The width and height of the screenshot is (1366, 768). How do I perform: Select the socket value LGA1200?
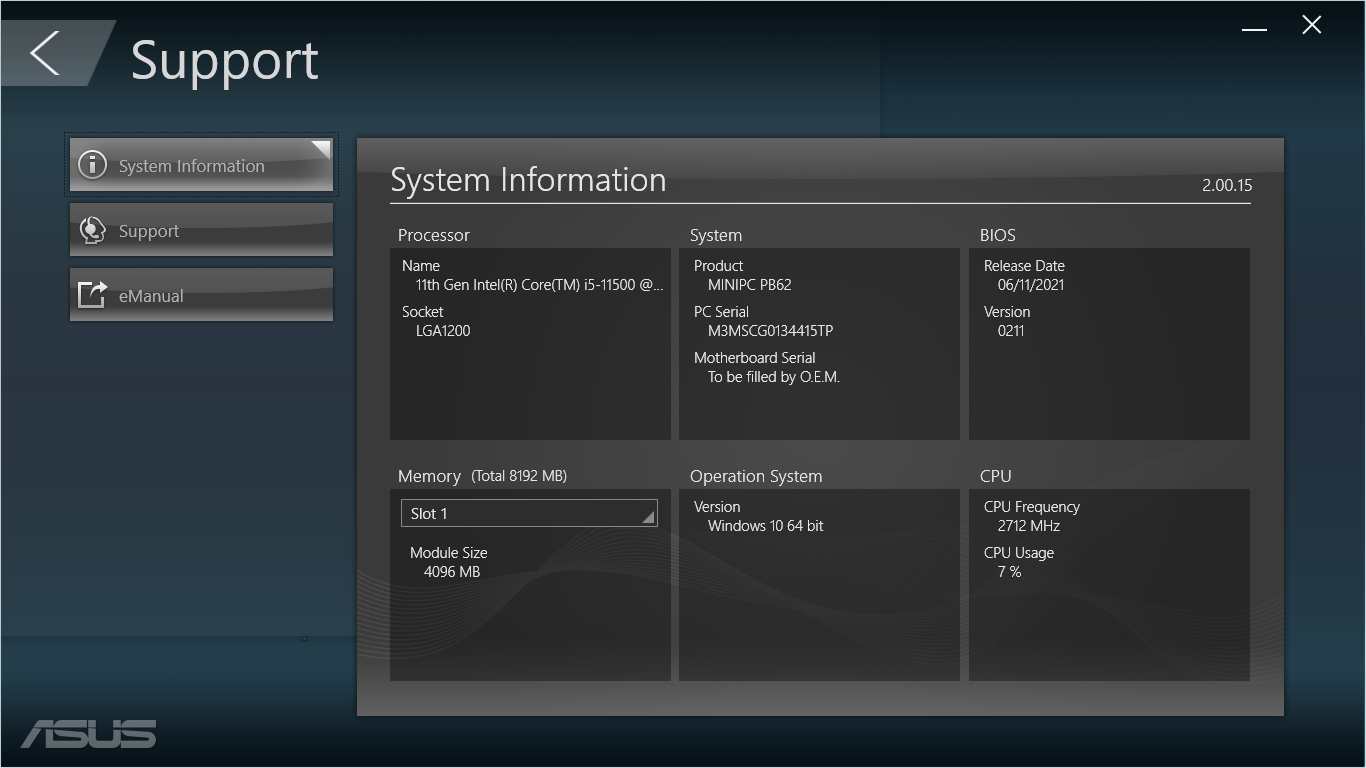tap(443, 331)
